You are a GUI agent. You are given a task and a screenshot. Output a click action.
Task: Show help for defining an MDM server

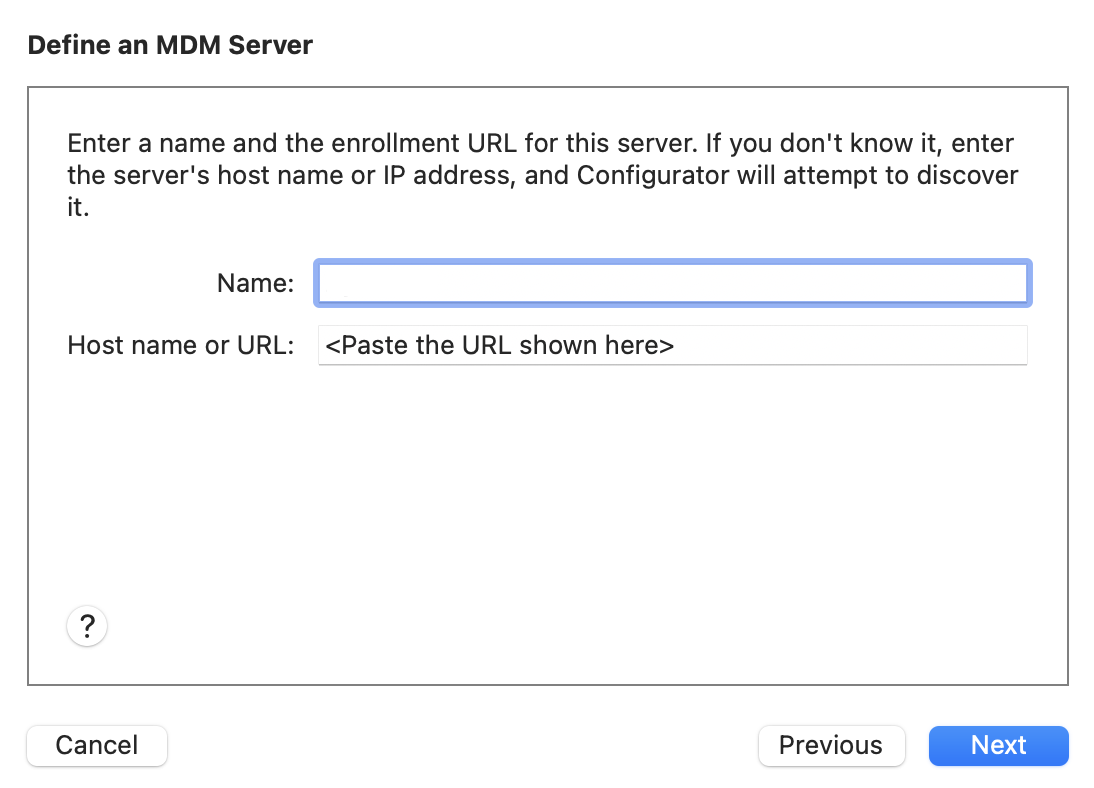87,627
